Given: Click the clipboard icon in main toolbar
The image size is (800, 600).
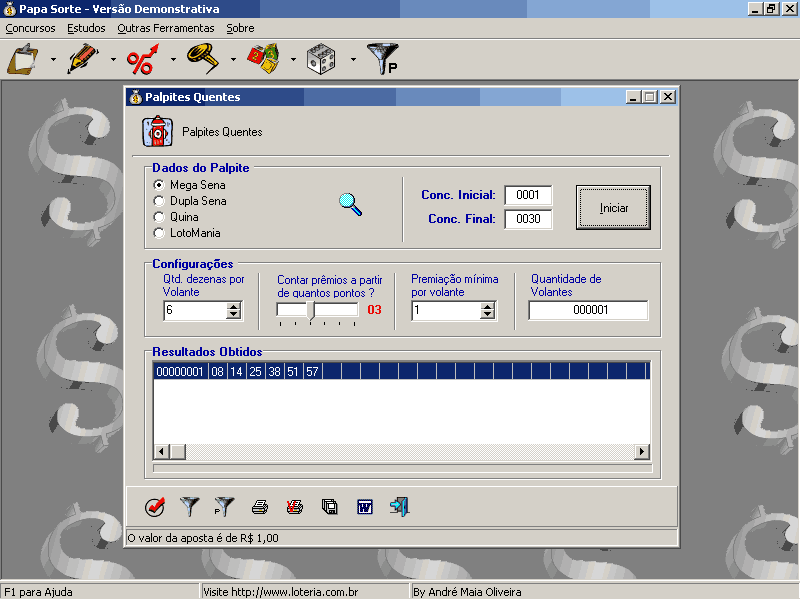Looking at the screenshot, I should click(x=22, y=60).
